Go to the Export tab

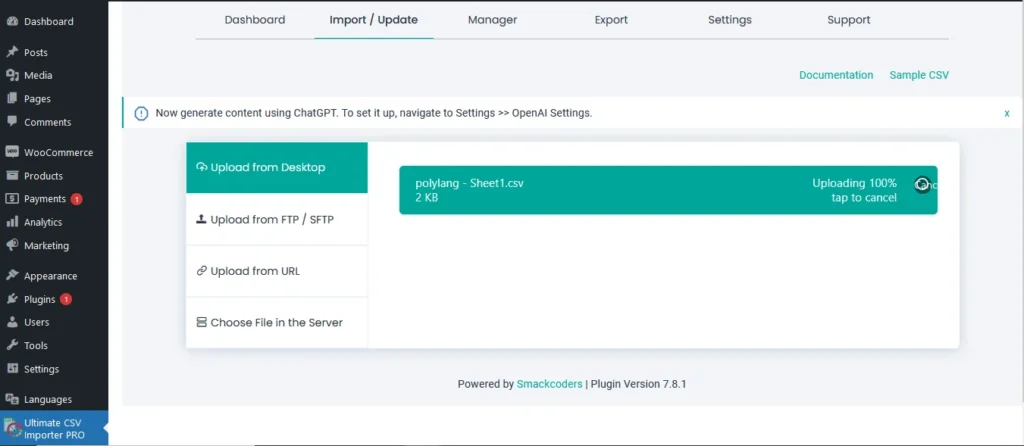pyautogui.click(x=611, y=20)
